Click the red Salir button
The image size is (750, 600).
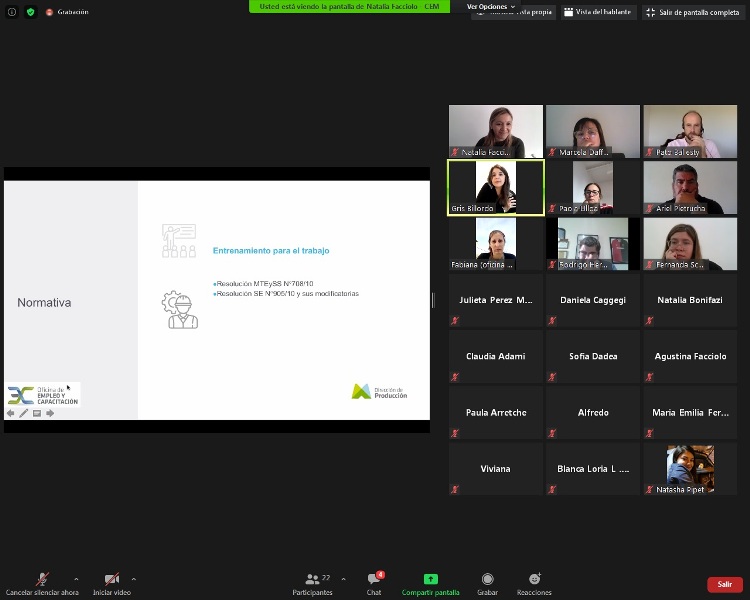tap(724, 584)
